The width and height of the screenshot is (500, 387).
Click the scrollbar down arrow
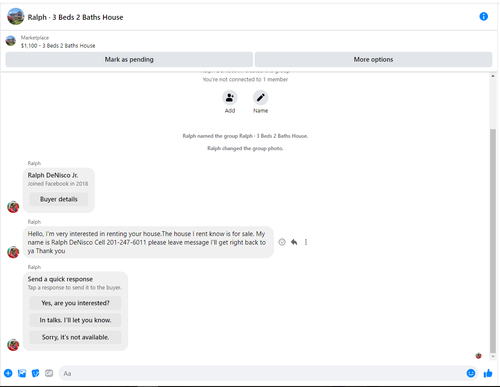click(x=493, y=356)
